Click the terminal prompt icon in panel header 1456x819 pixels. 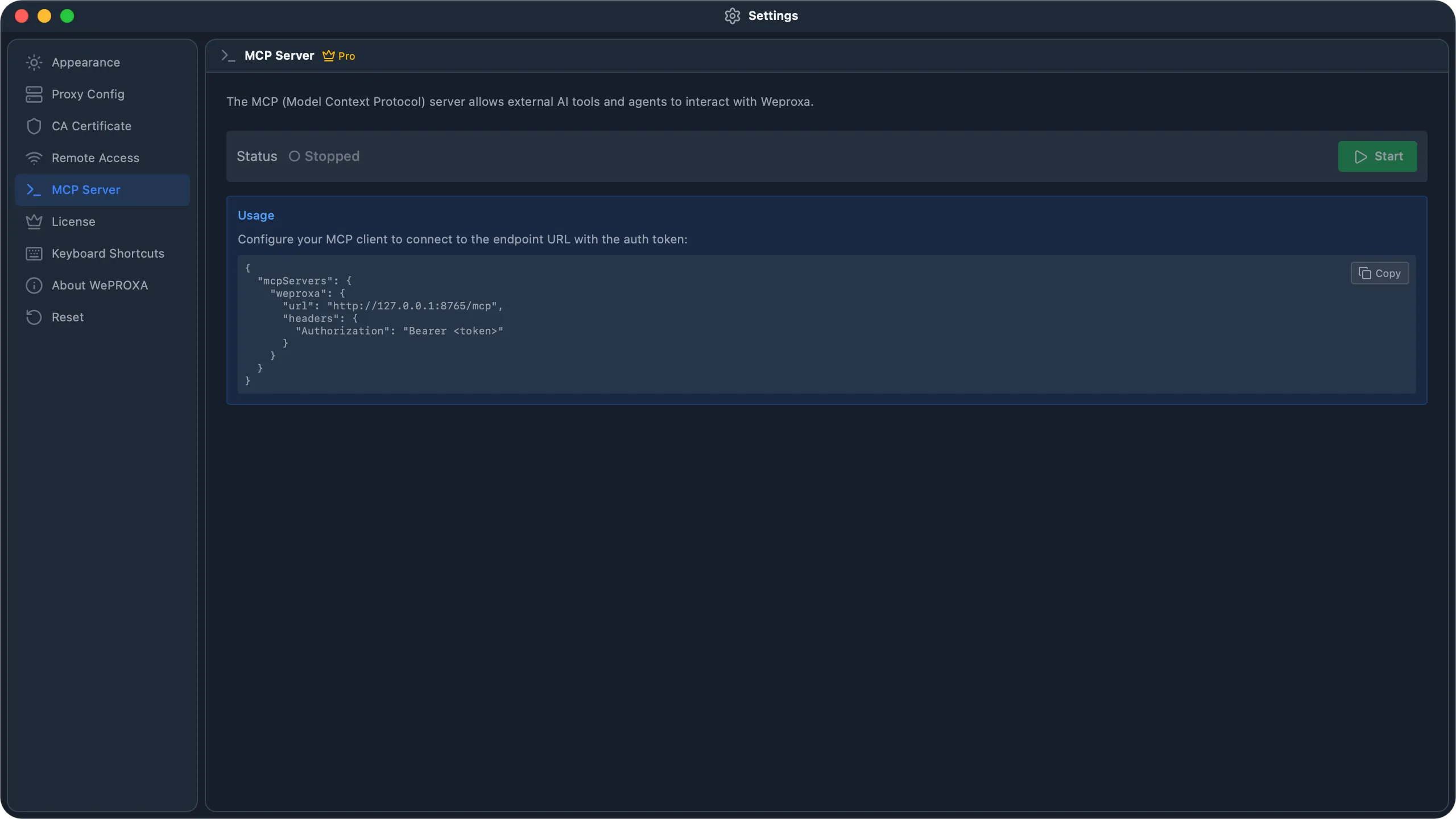coord(228,56)
